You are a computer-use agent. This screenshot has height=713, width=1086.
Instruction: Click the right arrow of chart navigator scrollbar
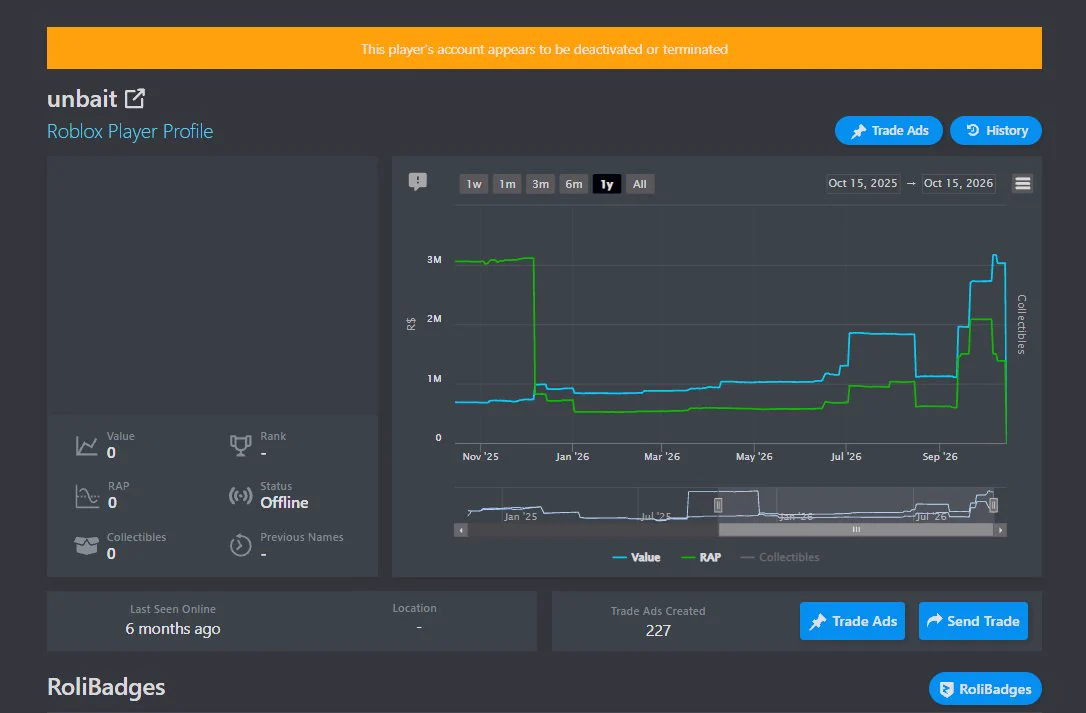pos(1000,530)
